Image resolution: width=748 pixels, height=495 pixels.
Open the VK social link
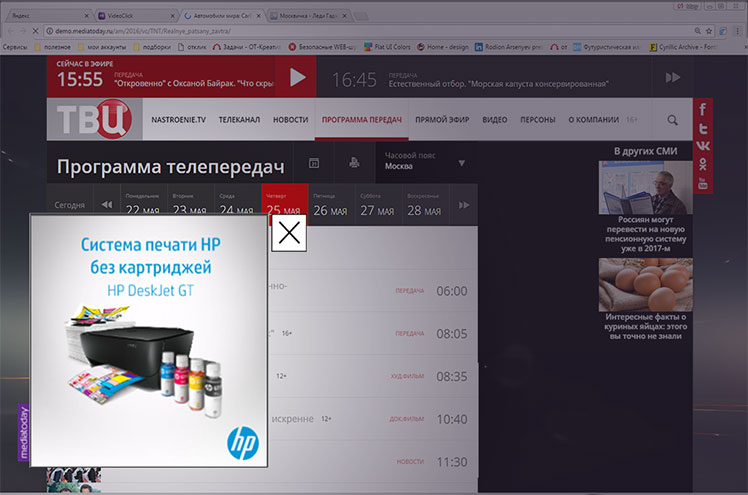[703, 146]
